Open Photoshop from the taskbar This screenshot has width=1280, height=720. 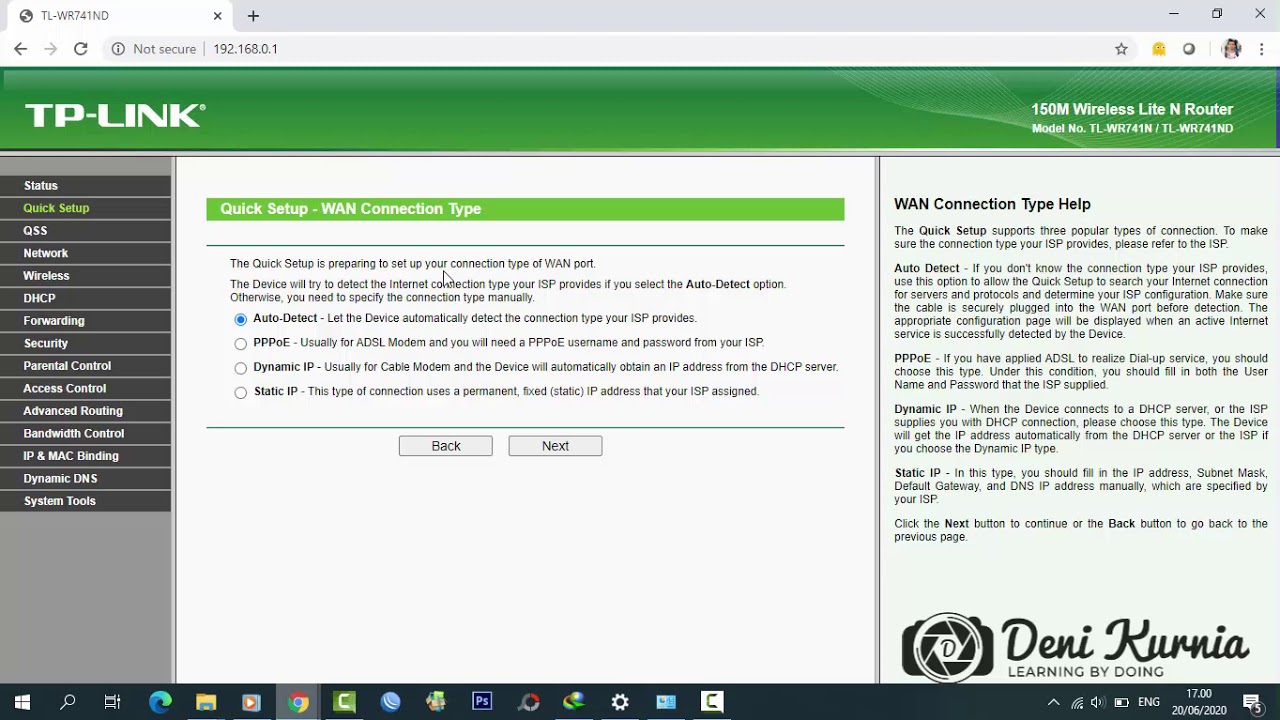pos(482,702)
